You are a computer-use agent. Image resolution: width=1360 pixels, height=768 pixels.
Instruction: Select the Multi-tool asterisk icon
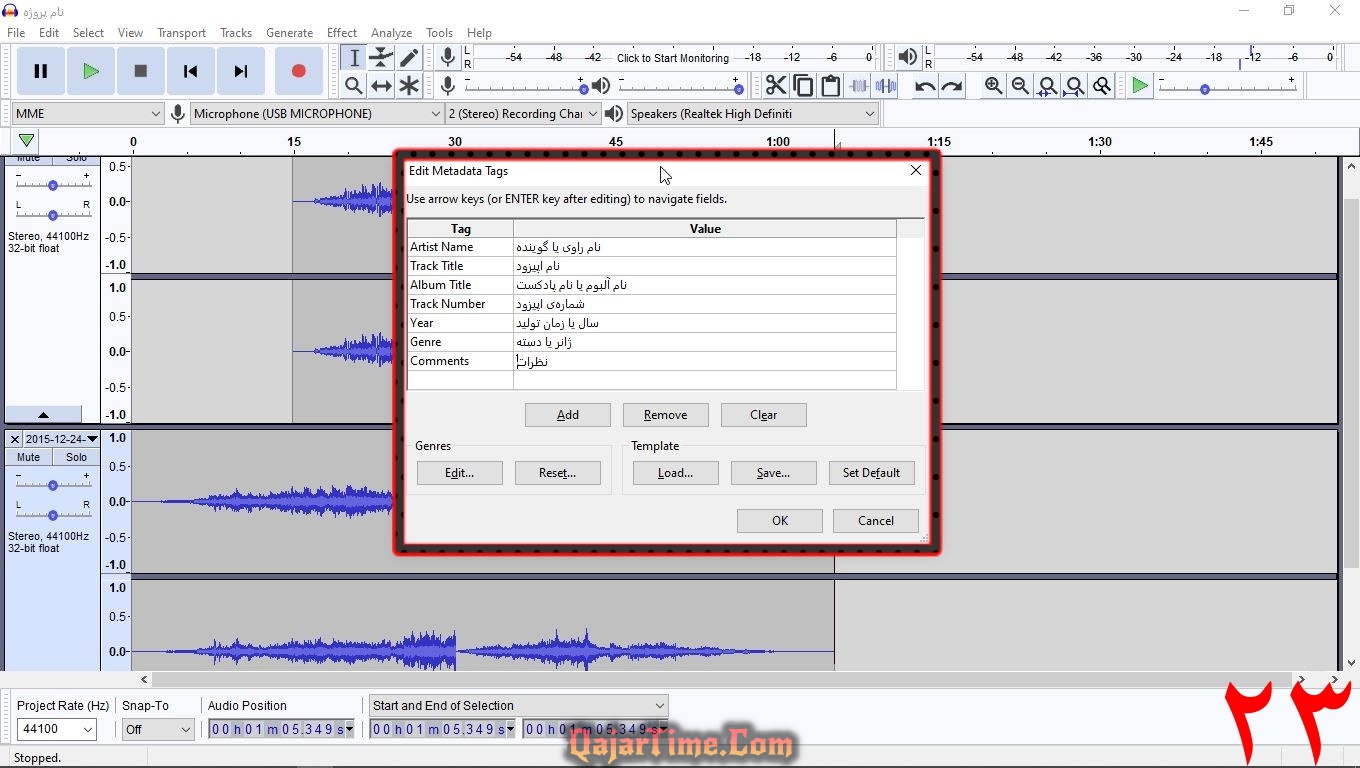click(409, 86)
